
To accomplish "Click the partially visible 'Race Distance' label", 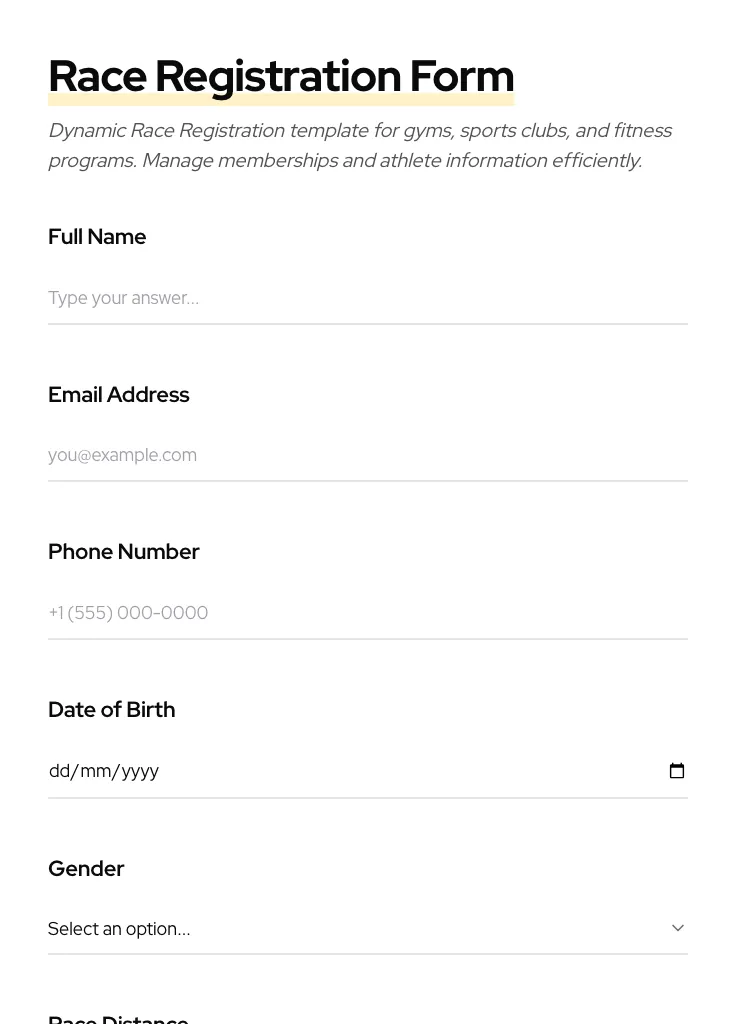I will [118, 1018].
